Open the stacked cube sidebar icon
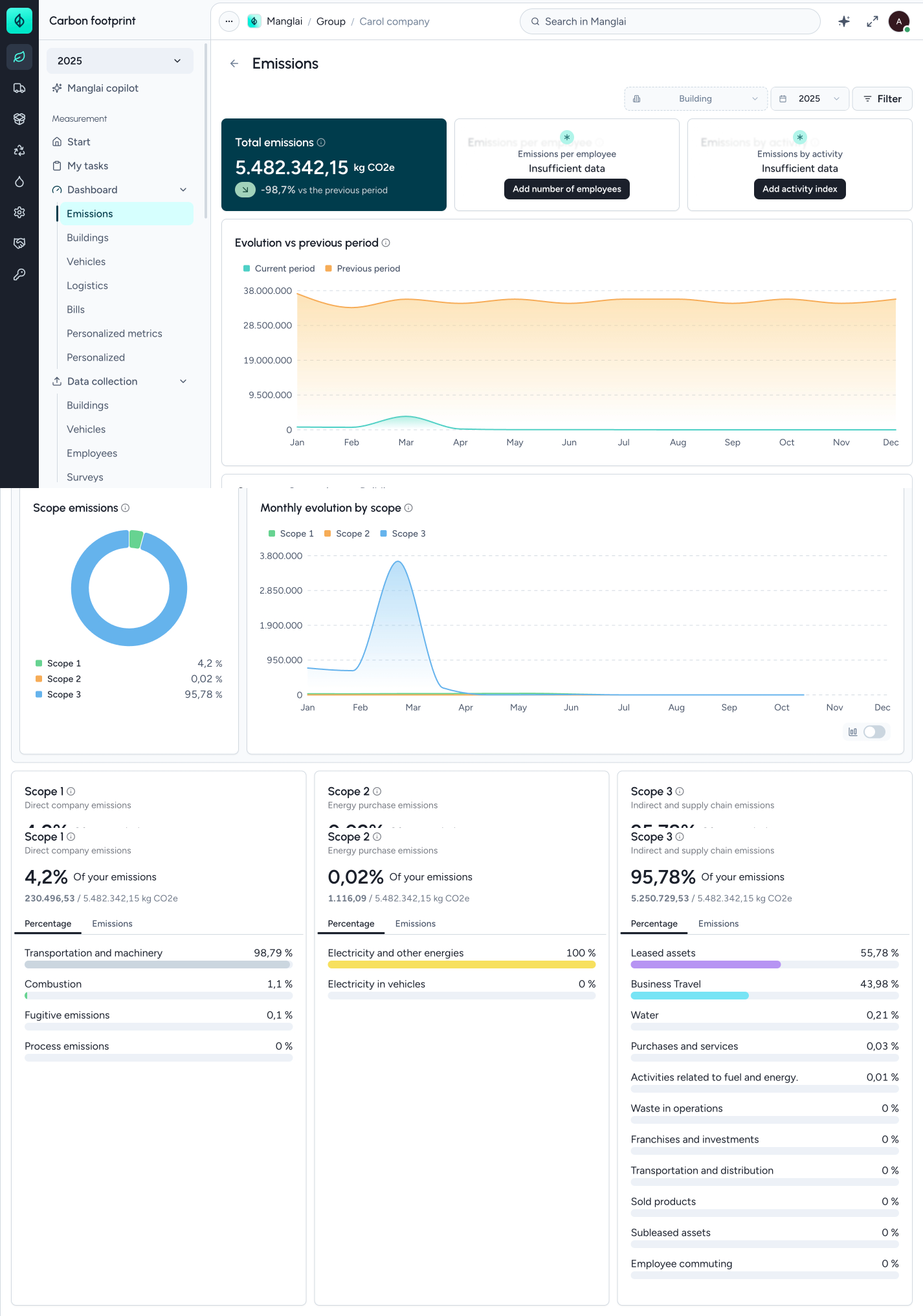 pyautogui.click(x=19, y=119)
